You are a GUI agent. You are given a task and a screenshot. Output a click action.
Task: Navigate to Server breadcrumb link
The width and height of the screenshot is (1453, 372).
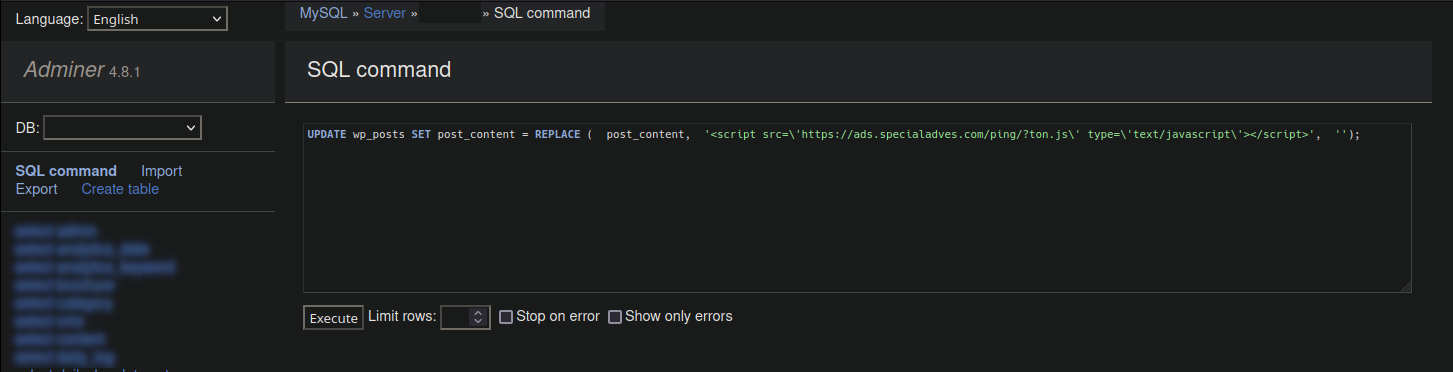tap(384, 13)
